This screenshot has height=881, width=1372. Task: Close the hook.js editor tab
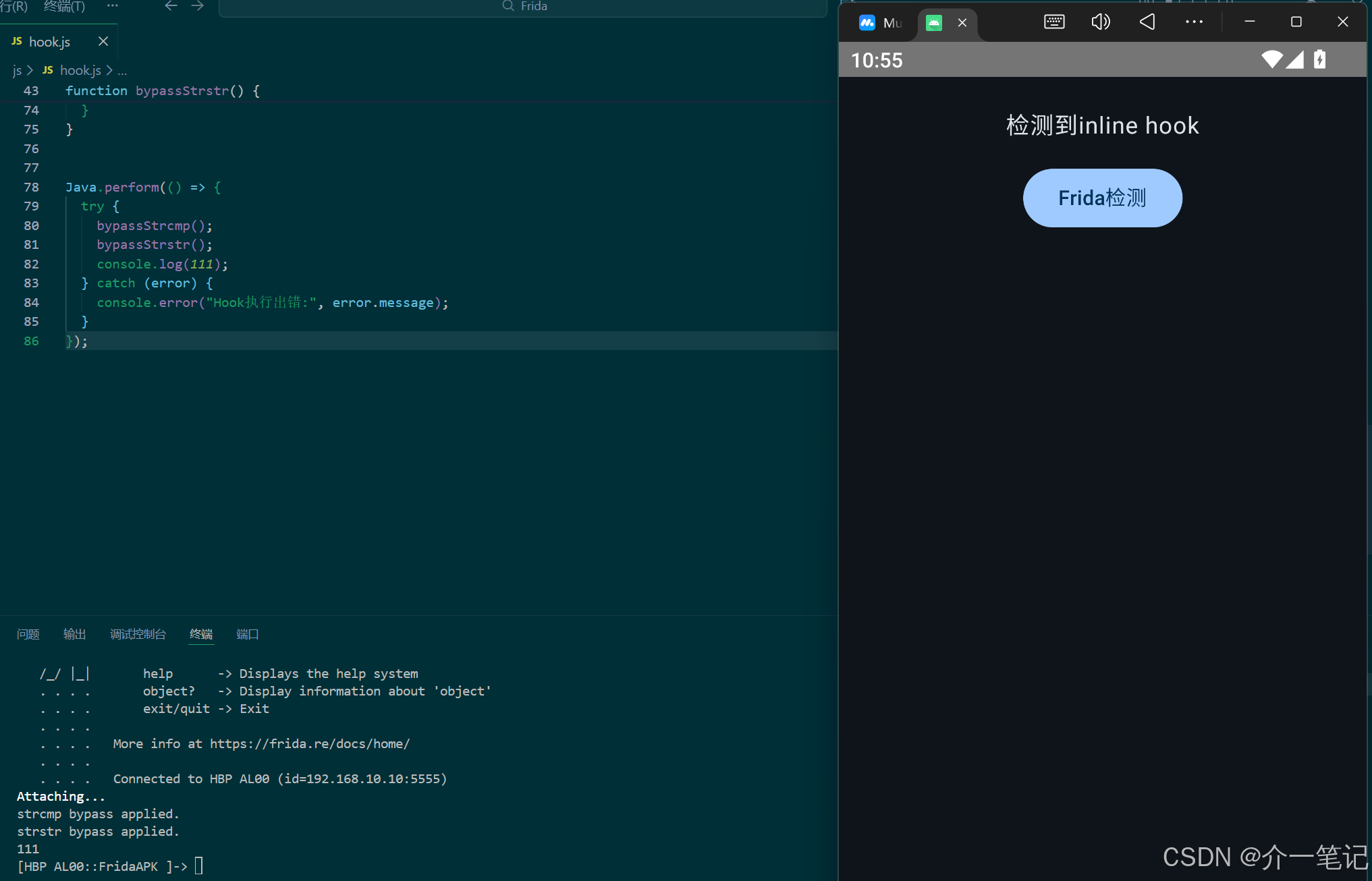tap(103, 42)
